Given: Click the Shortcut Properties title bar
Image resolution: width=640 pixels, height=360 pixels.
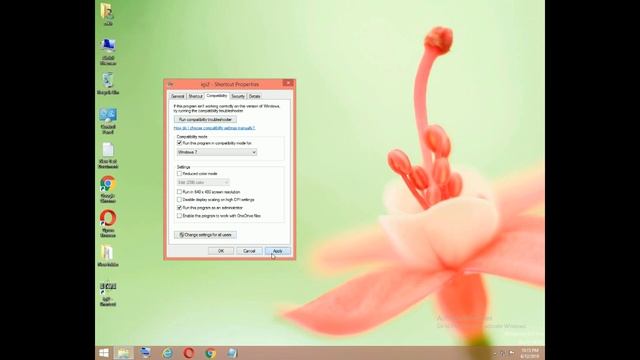Looking at the screenshot, I should [229, 84].
